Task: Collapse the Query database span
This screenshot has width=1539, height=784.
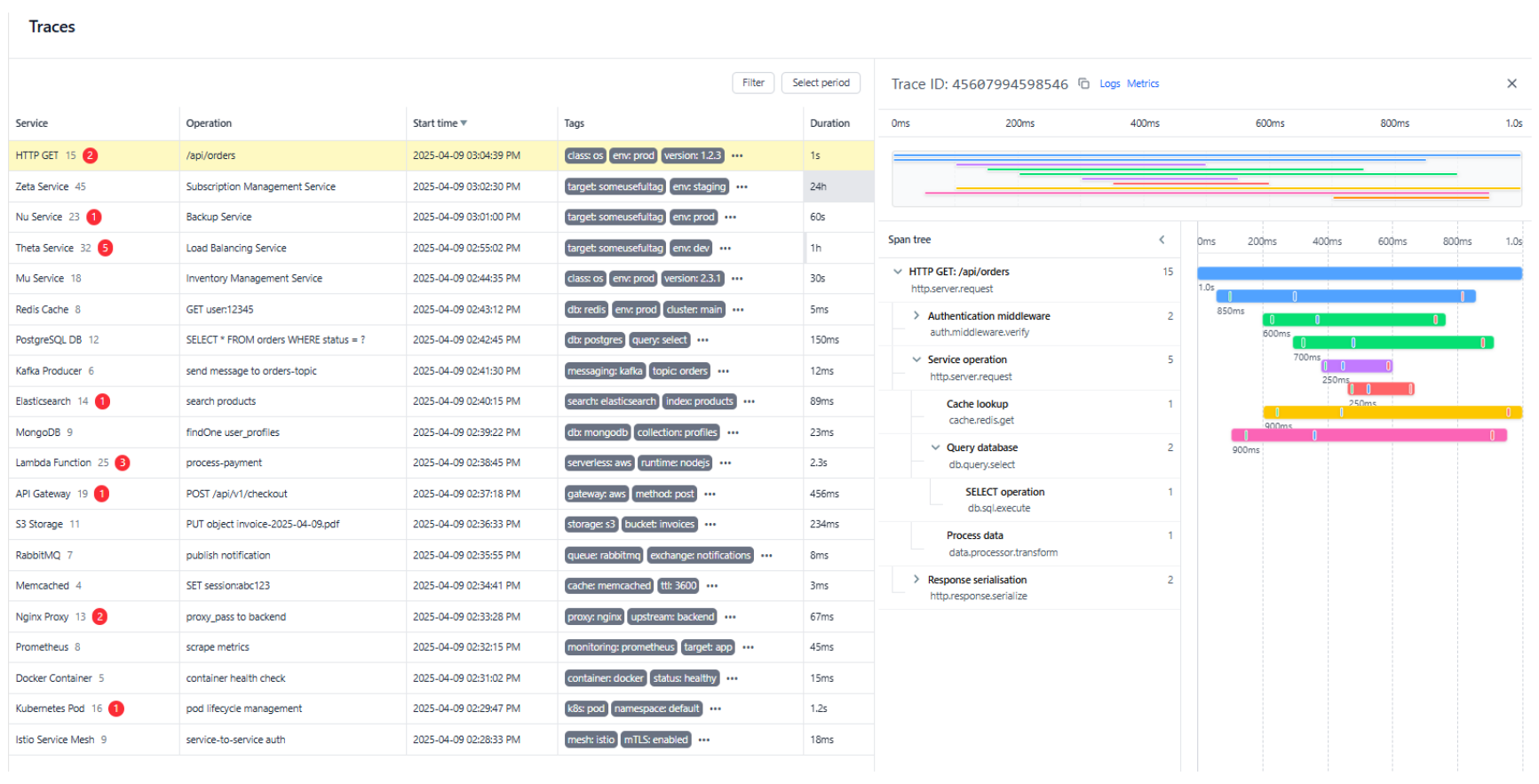Action: pyautogui.click(x=934, y=447)
